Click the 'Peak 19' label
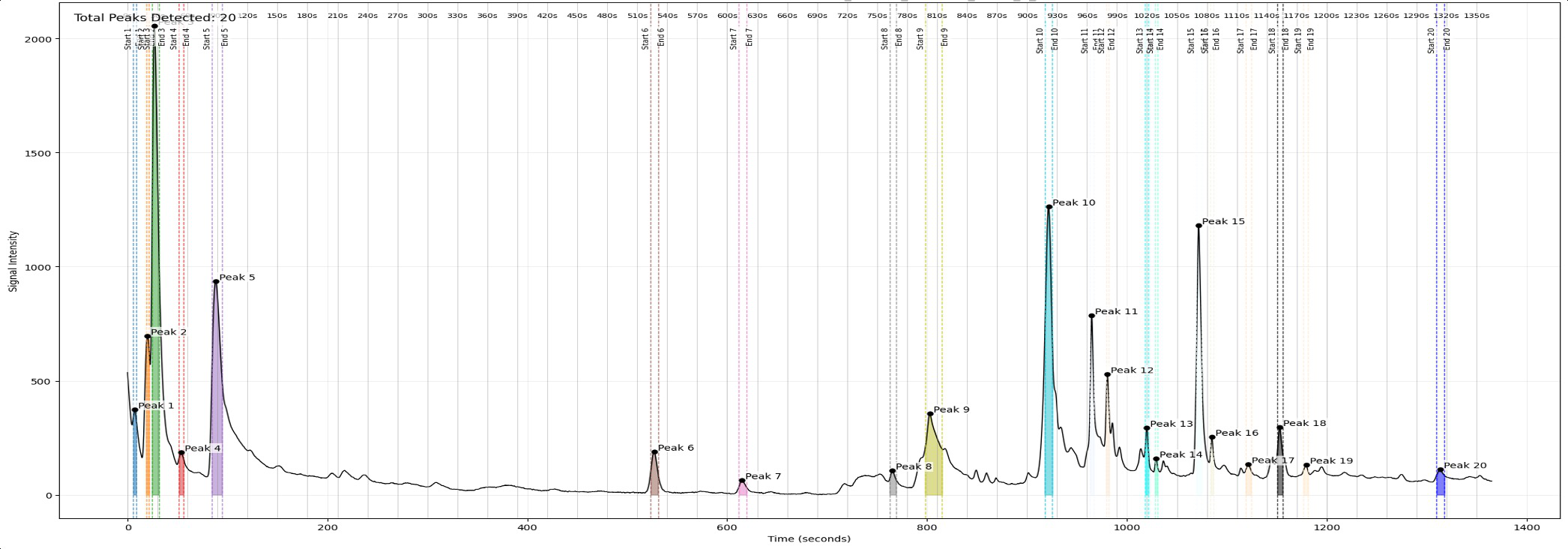 [x=1331, y=461]
